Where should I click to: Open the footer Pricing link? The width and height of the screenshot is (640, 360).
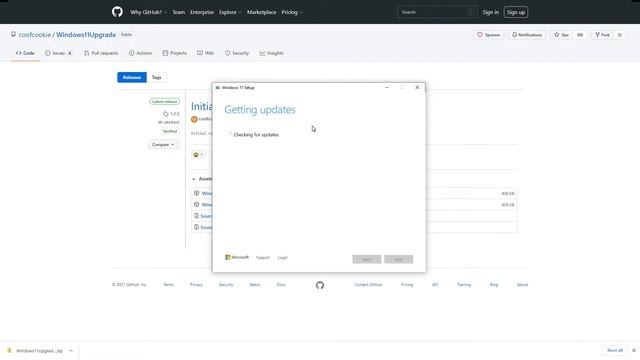[x=407, y=284]
